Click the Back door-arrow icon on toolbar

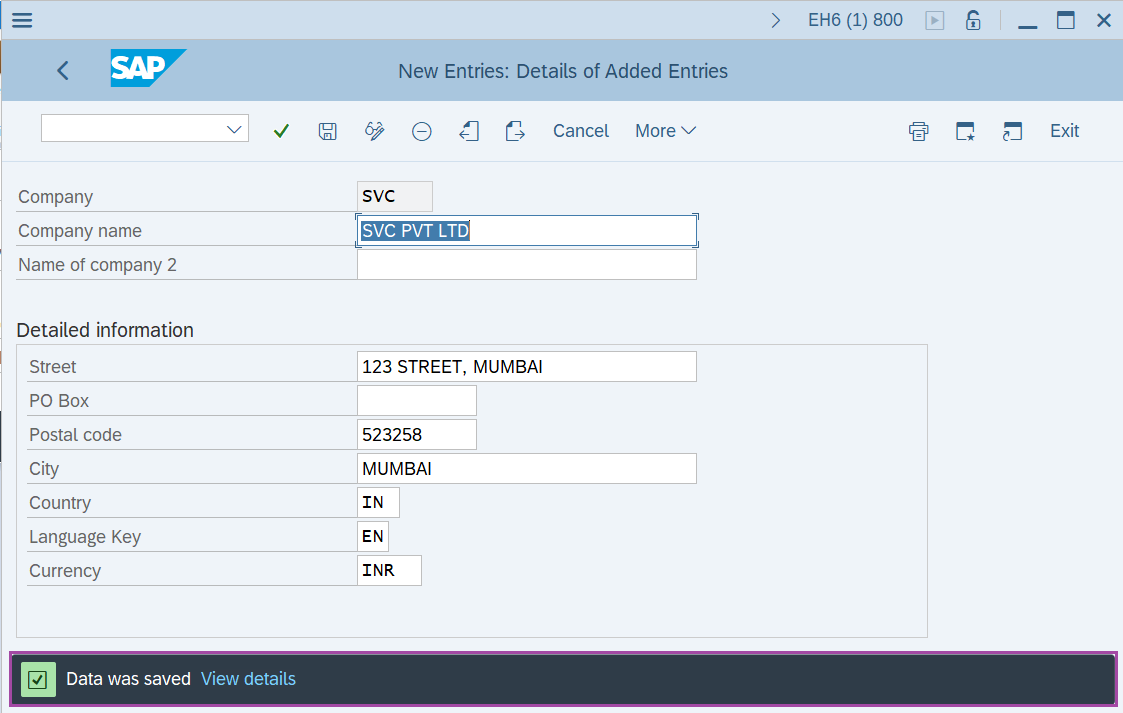coord(469,130)
